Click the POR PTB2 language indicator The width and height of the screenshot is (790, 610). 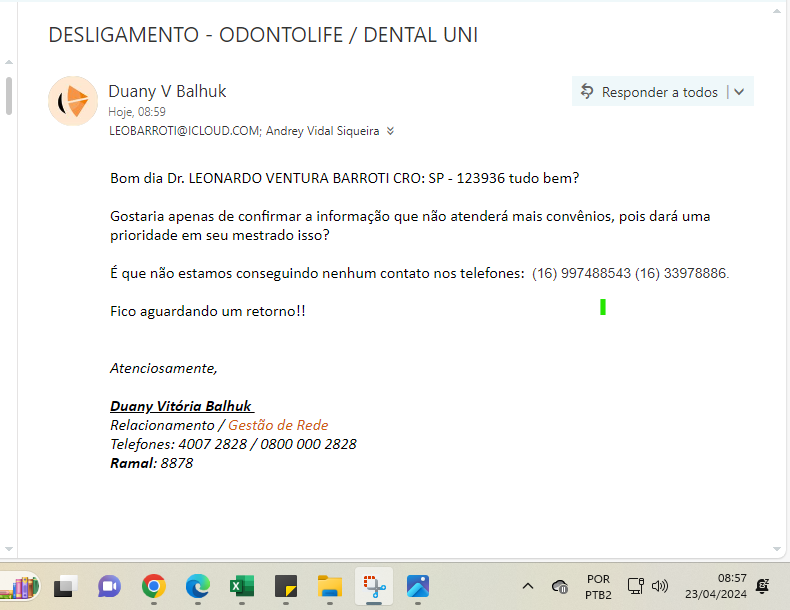point(598,586)
